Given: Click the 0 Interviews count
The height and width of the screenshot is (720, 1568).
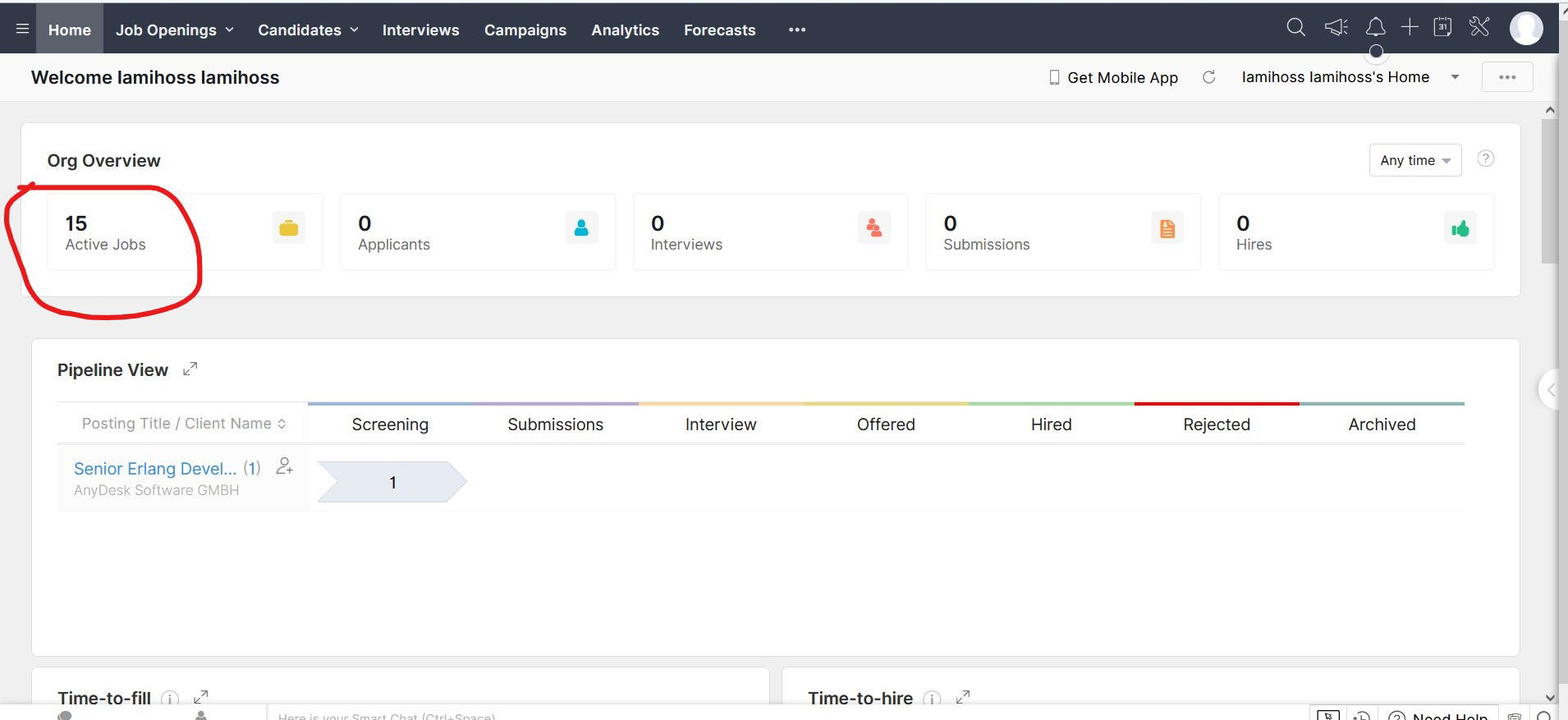Looking at the screenshot, I should (658, 223).
